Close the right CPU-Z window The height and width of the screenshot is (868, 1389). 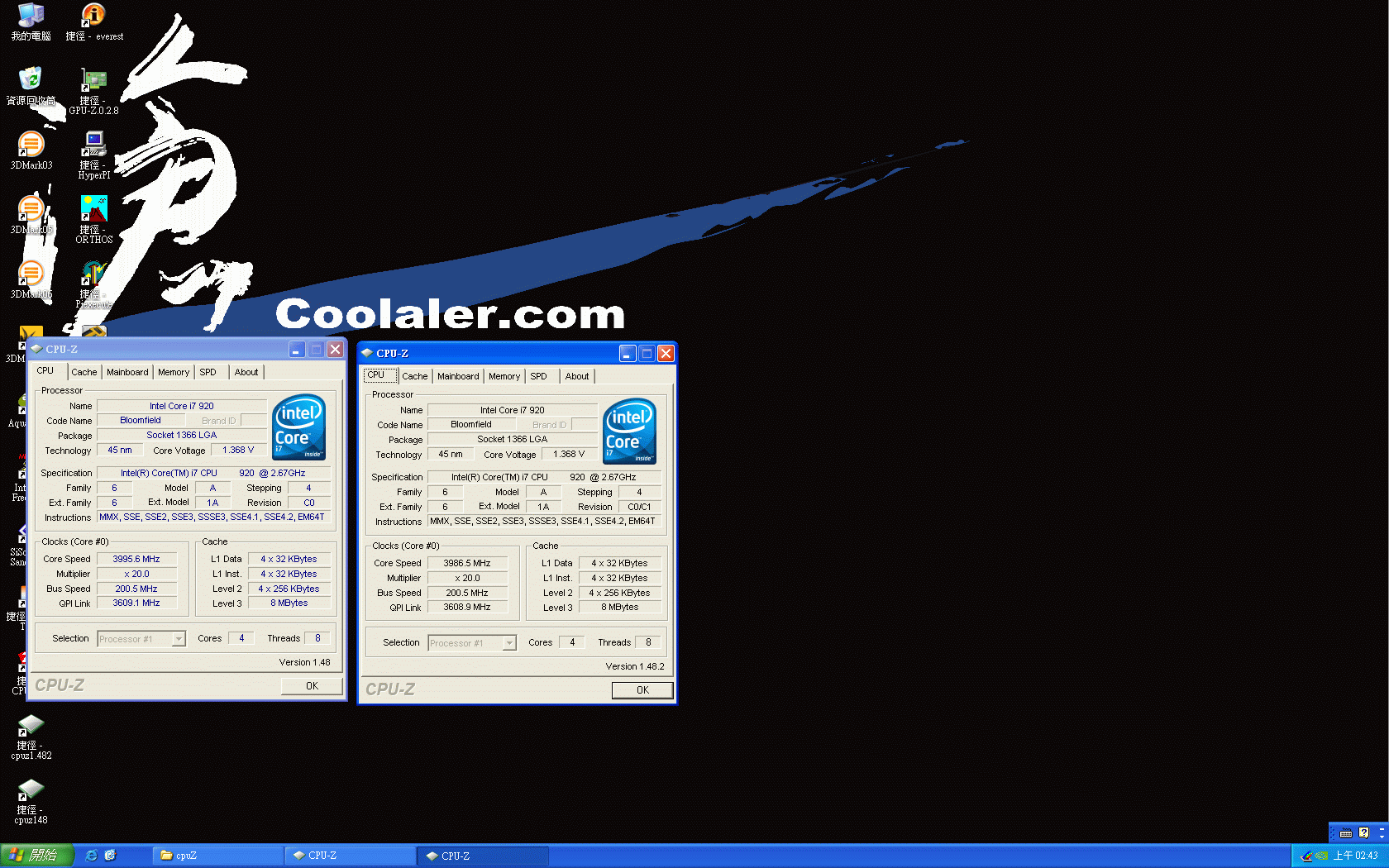[x=666, y=354]
